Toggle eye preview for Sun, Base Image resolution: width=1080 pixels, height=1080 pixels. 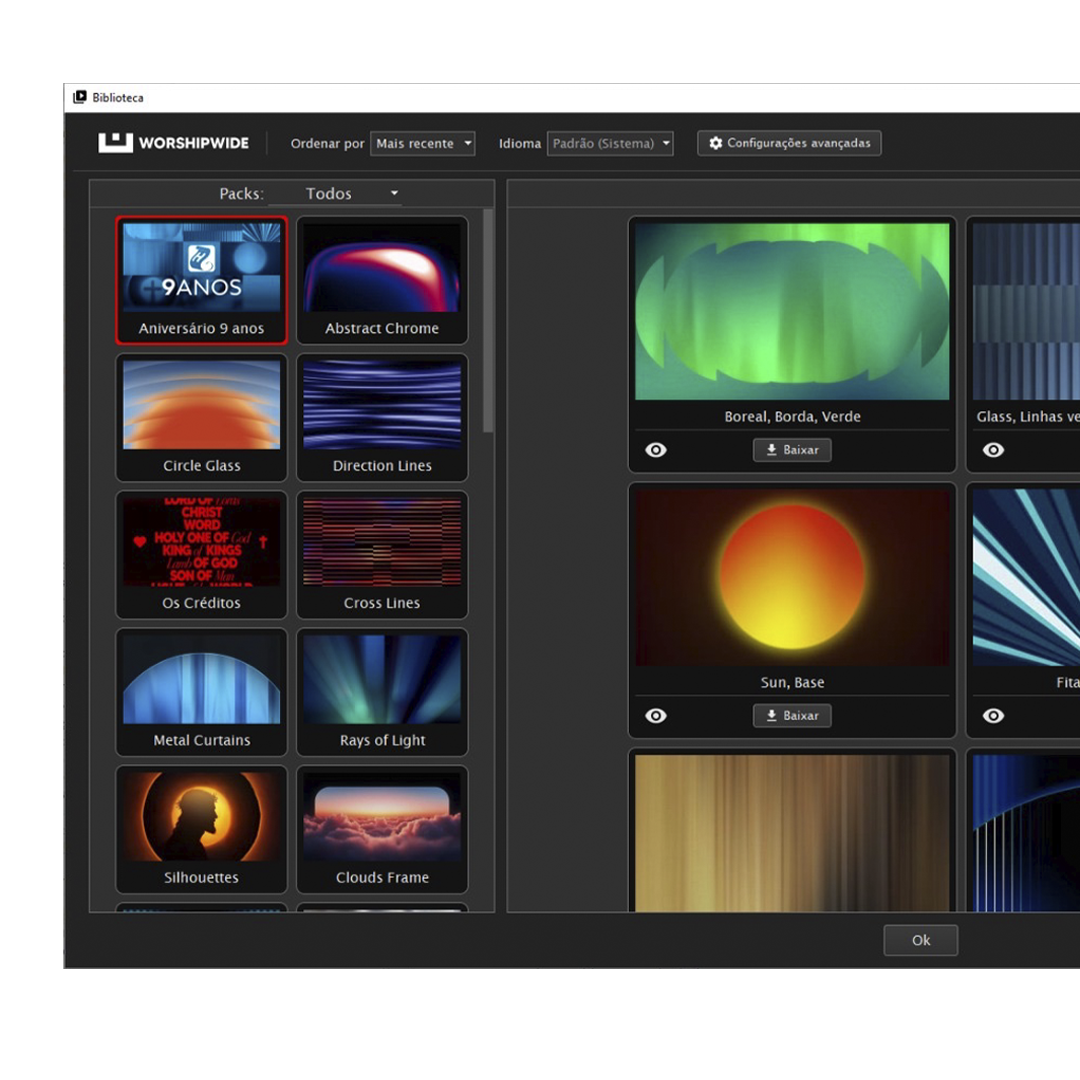click(656, 716)
